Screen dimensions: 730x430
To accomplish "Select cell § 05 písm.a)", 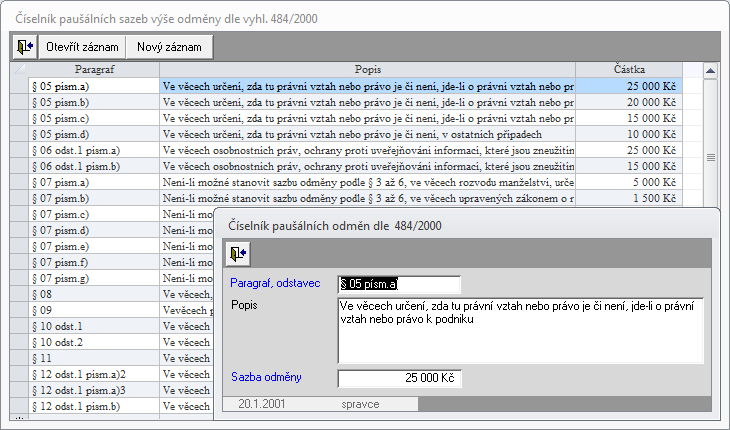I will 94,86.
